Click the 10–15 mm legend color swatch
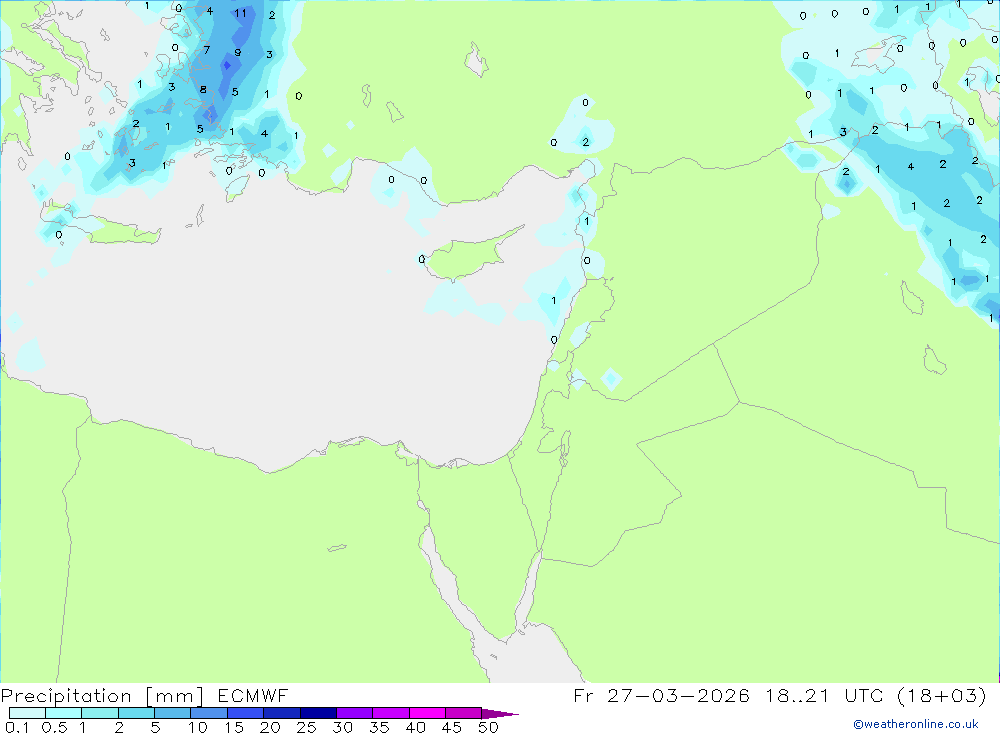Image resolution: width=1000 pixels, height=733 pixels. [209, 713]
